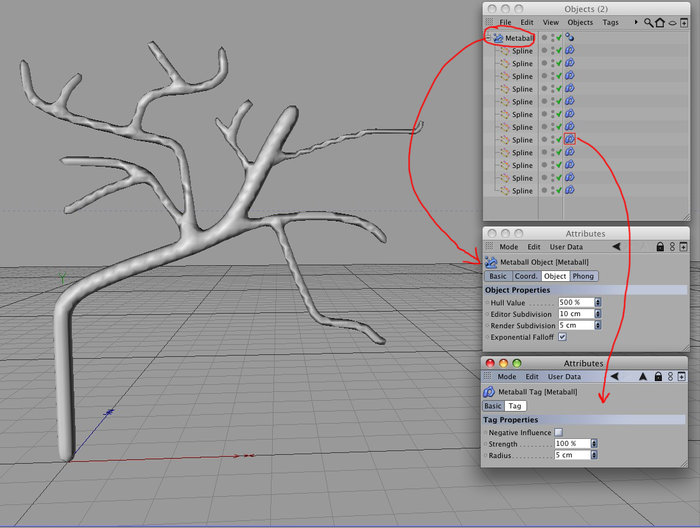Open the Basic tab of Metaball Tag Attributes

pos(493,406)
